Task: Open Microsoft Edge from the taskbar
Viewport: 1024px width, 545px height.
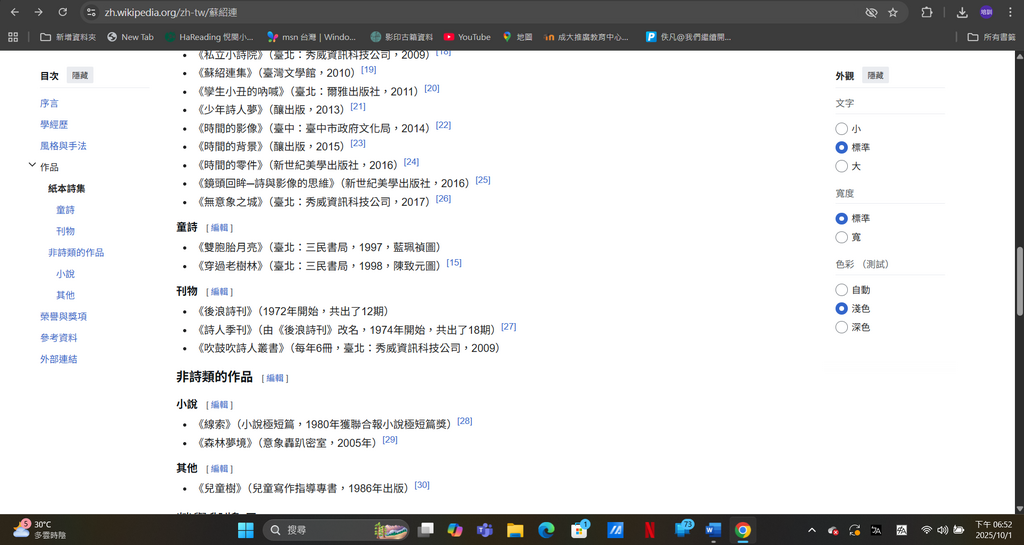Action: pyautogui.click(x=546, y=530)
